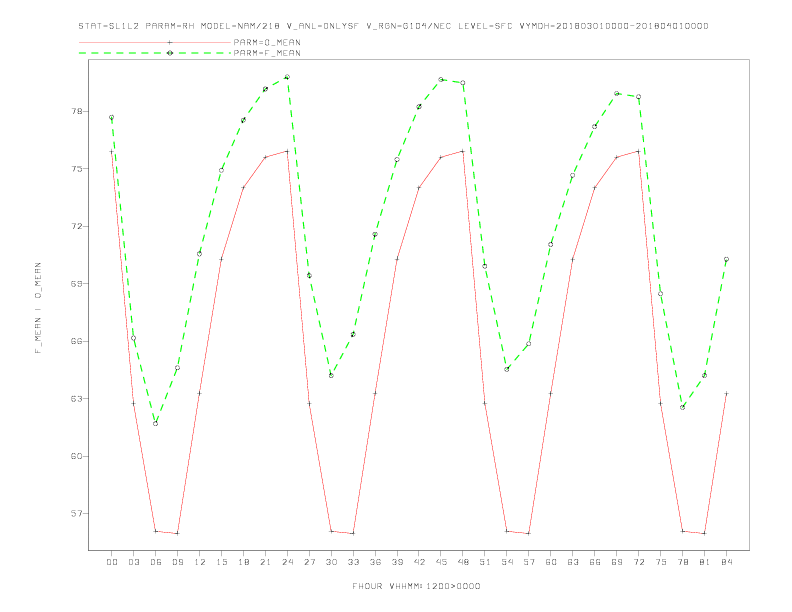Click x-axis forecast hour label 54
The image size is (792, 612).
point(507,562)
